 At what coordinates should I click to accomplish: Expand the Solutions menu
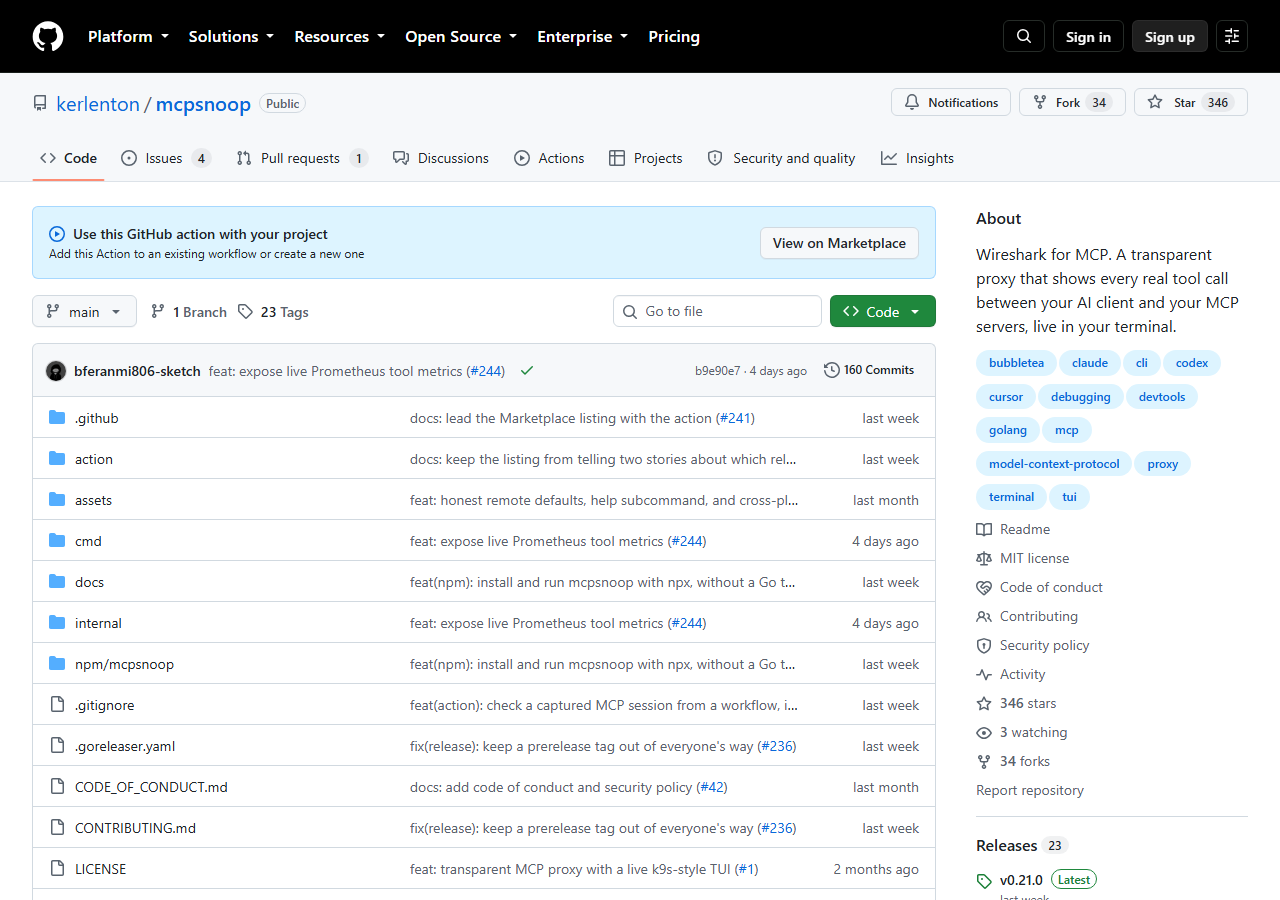point(231,36)
